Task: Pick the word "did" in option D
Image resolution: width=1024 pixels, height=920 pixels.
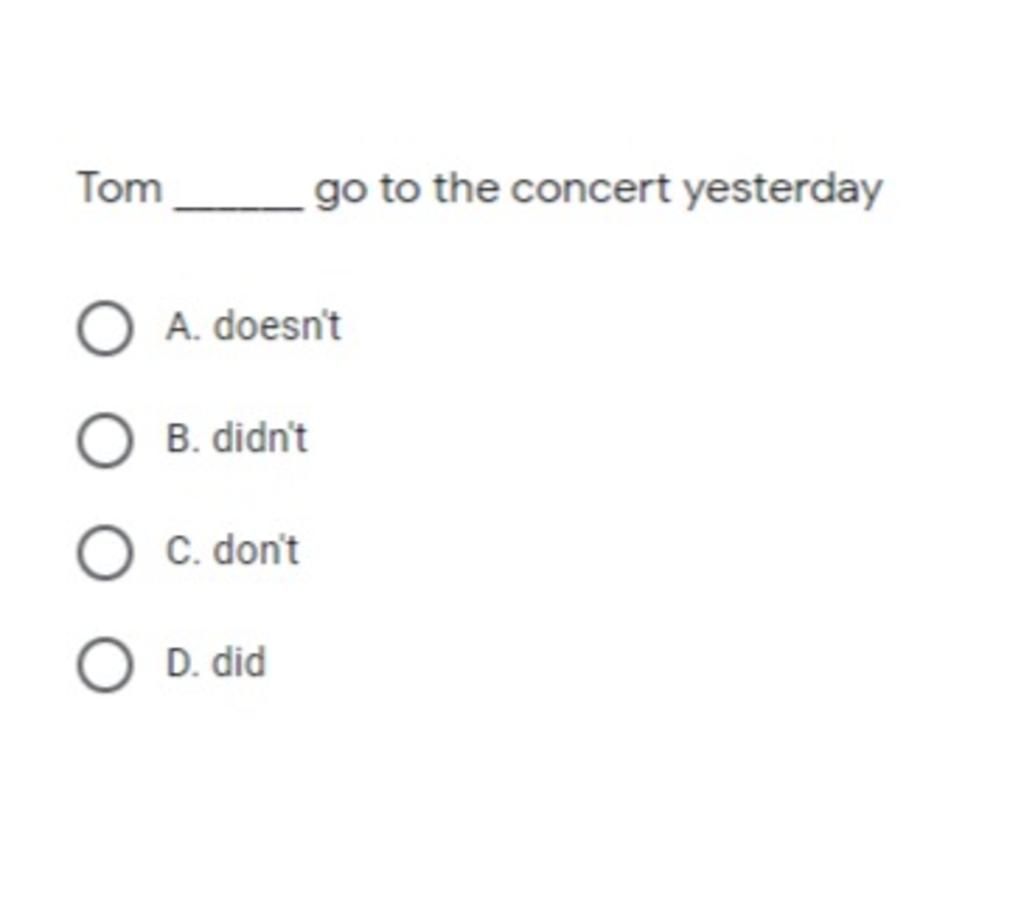Action: [x=240, y=662]
